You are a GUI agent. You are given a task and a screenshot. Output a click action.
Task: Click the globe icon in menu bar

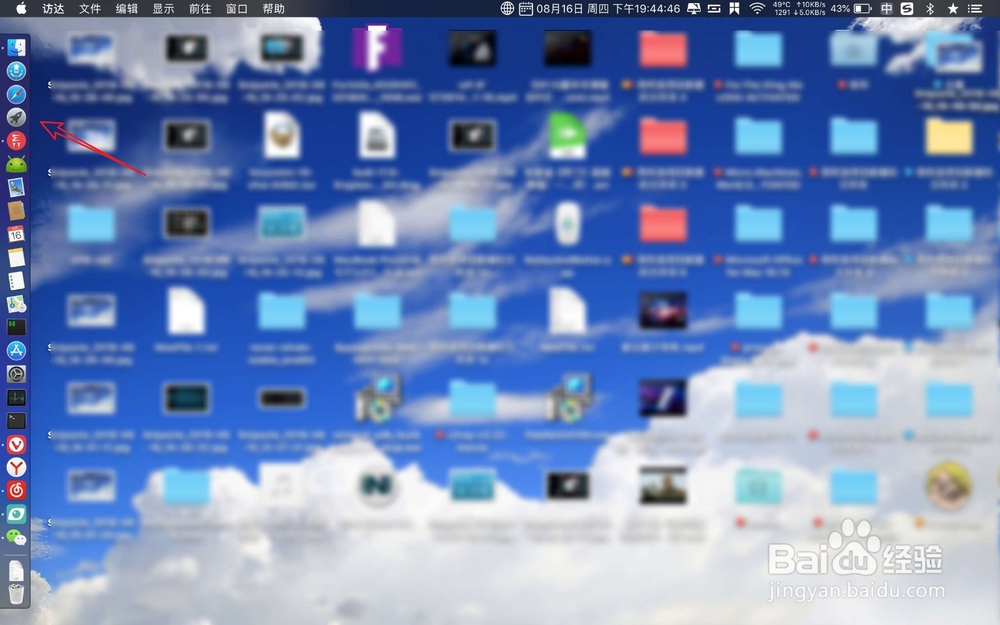[x=507, y=8]
